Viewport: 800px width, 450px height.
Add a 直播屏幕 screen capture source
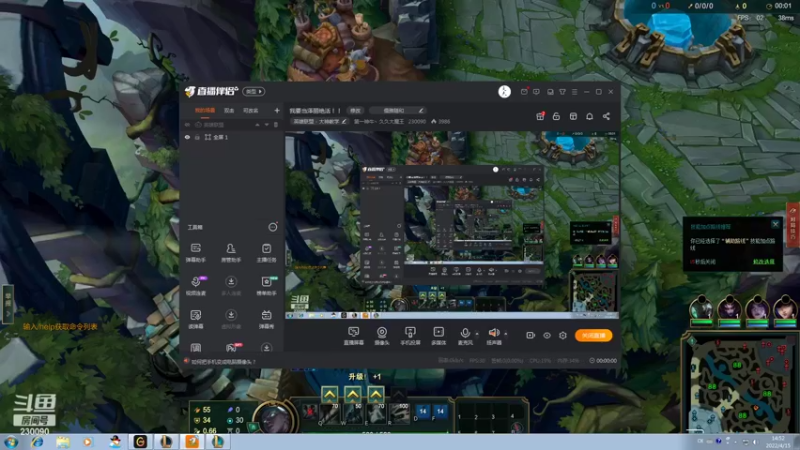(x=353, y=336)
